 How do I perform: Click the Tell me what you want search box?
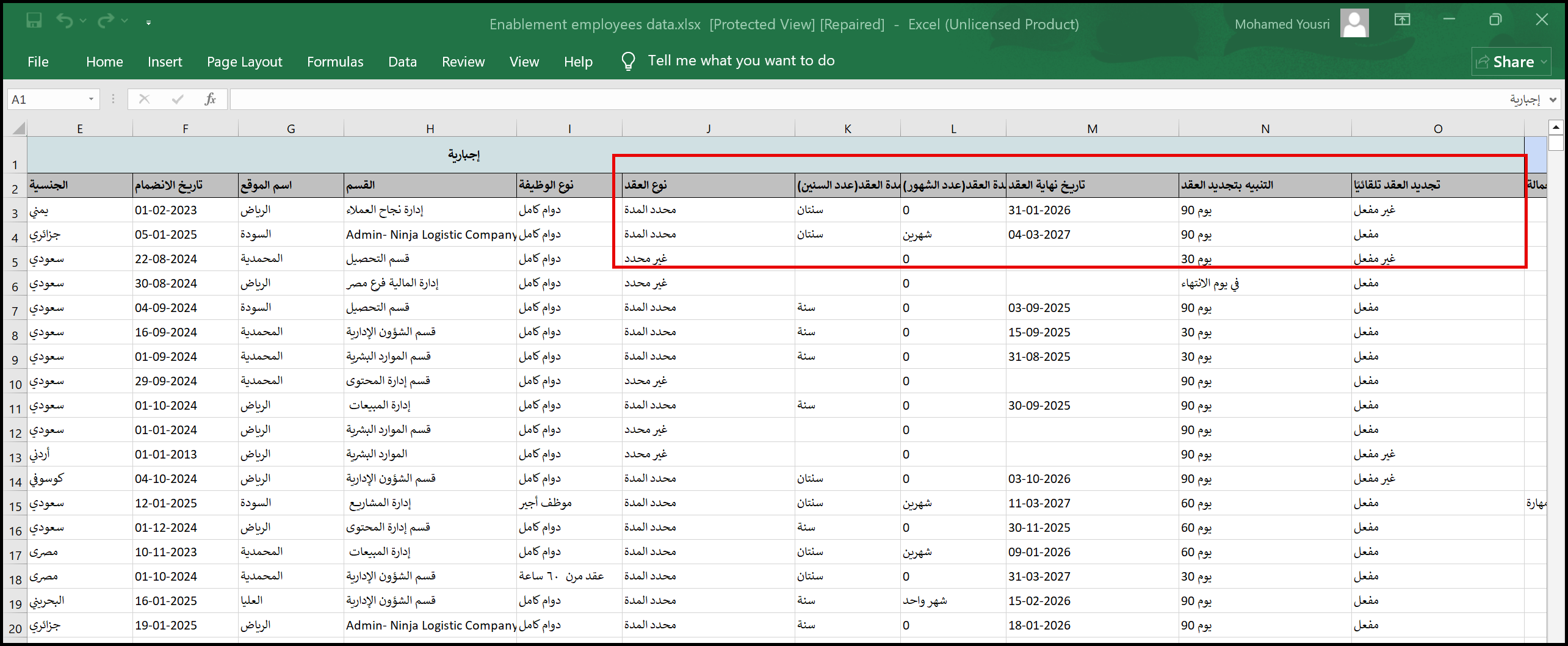[x=740, y=61]
